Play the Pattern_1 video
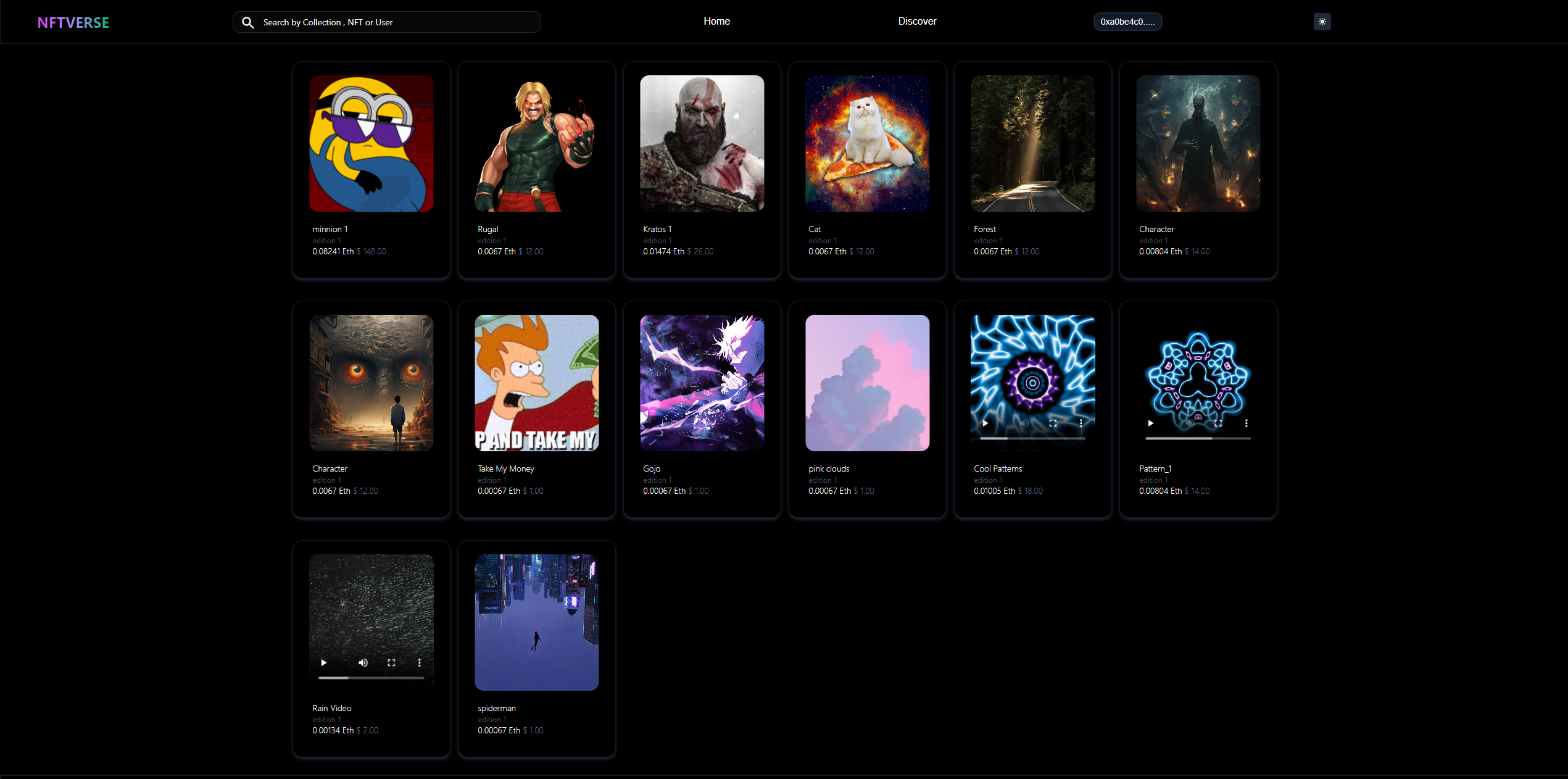 (x=1150, y=423)
